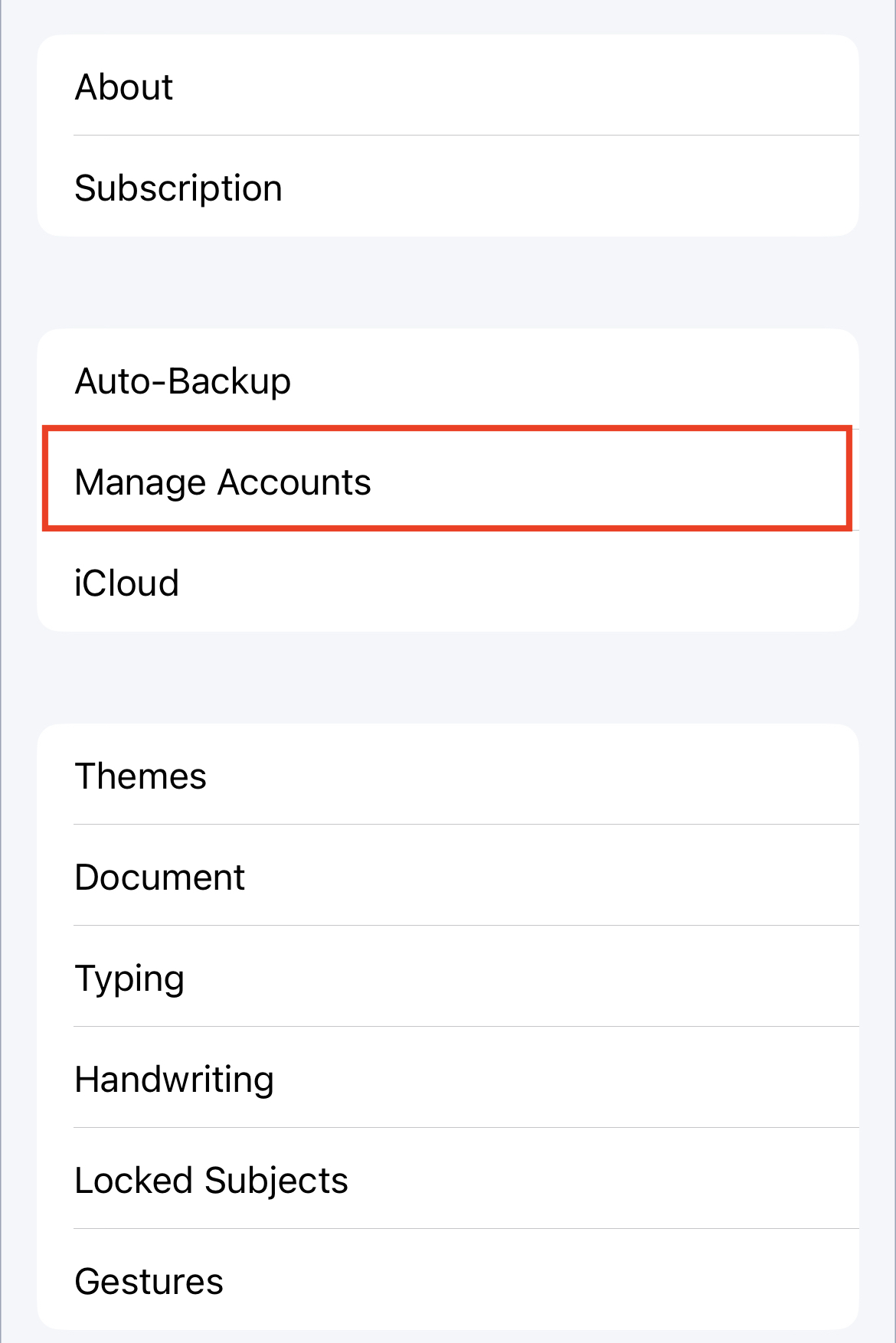Image resolution: width=896 pixels, height=1343 pixels.
Task: Open the Subscription settings
Action: coord(447,188)
